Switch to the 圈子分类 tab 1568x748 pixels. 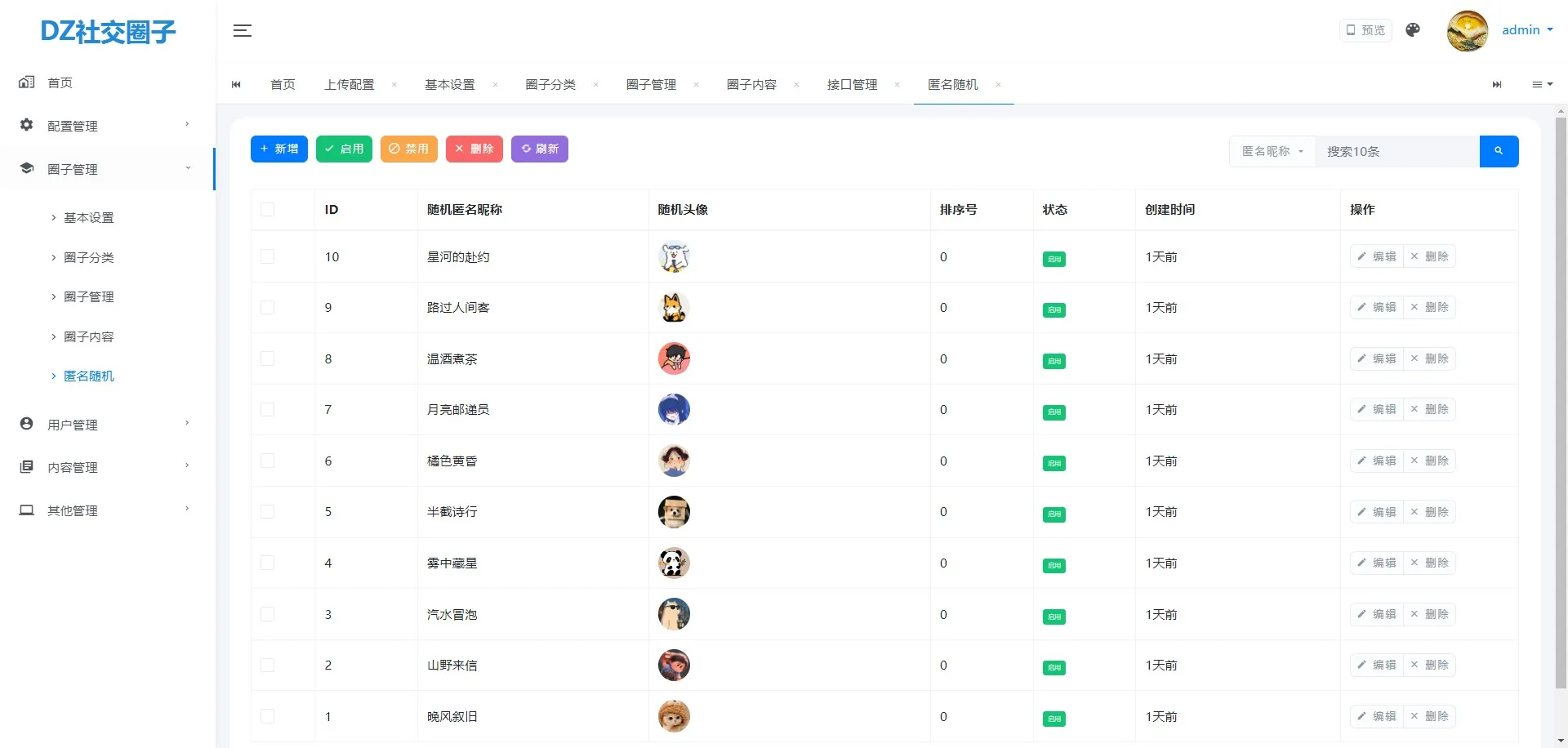pos(550,84)
